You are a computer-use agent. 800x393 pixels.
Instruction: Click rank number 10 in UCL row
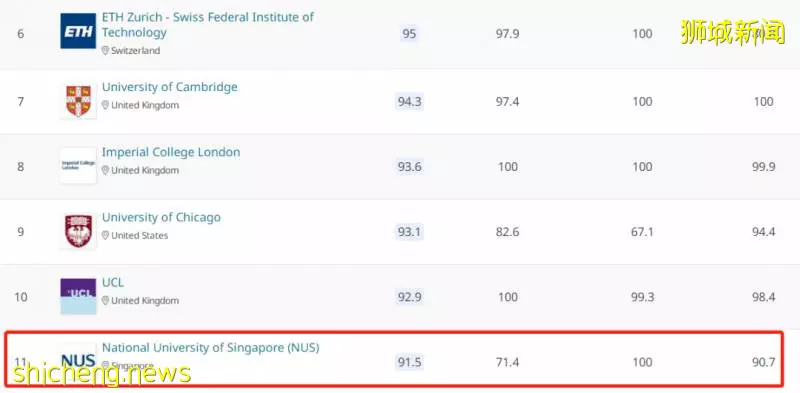click(x=20, y=297)
